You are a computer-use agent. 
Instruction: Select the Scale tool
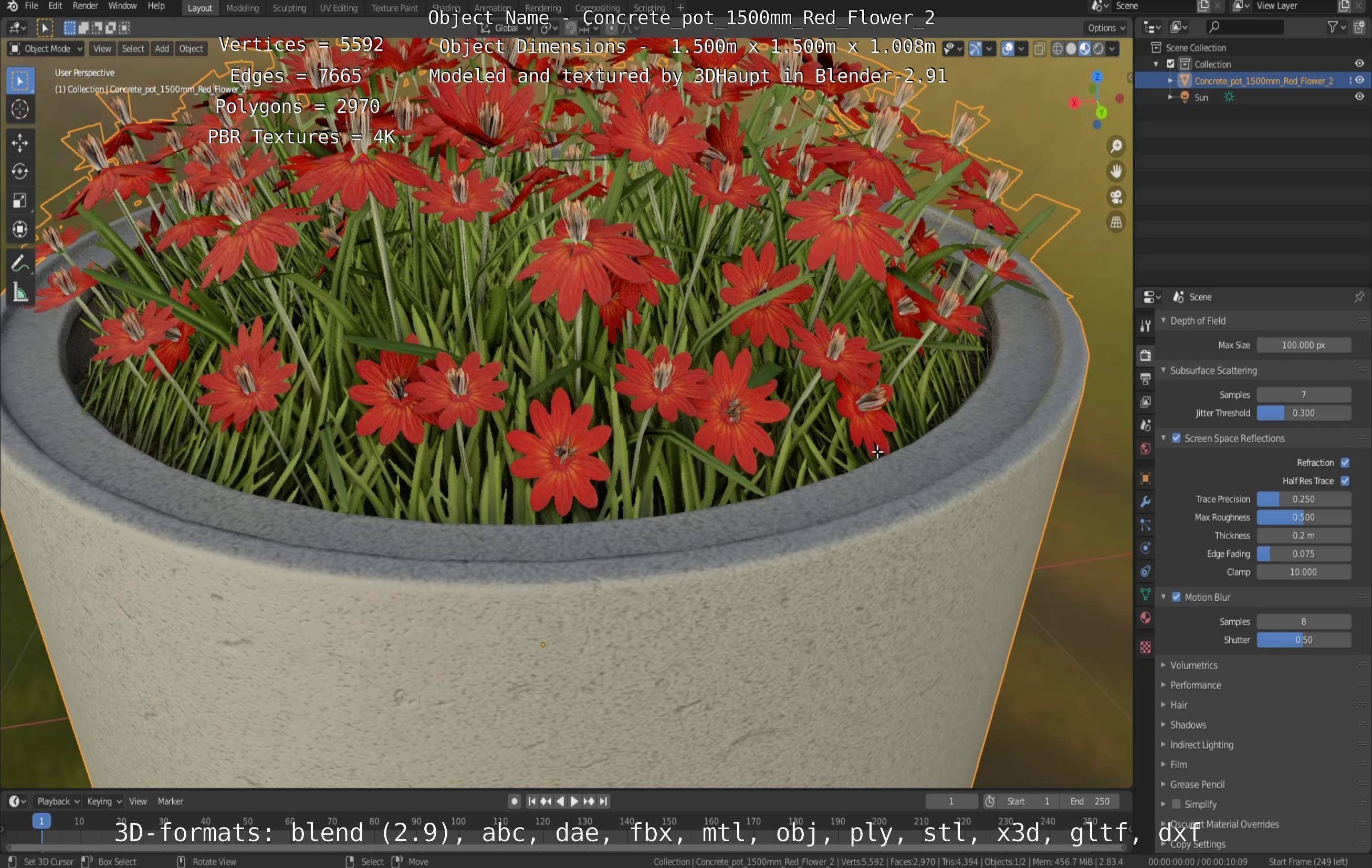pyautogui.click(x=20, y=201)
